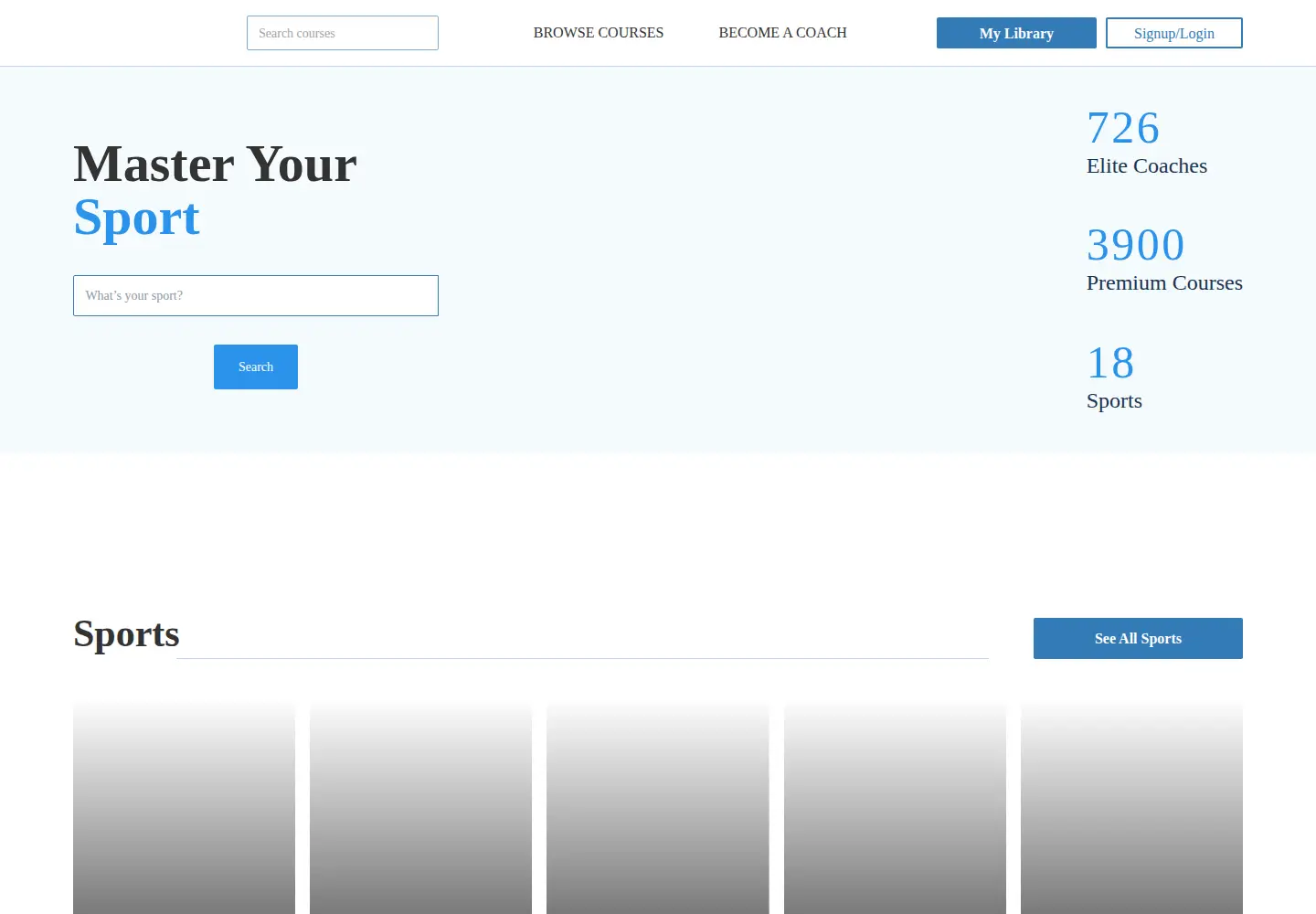Click the 18 sports count

coord(1110,363)
